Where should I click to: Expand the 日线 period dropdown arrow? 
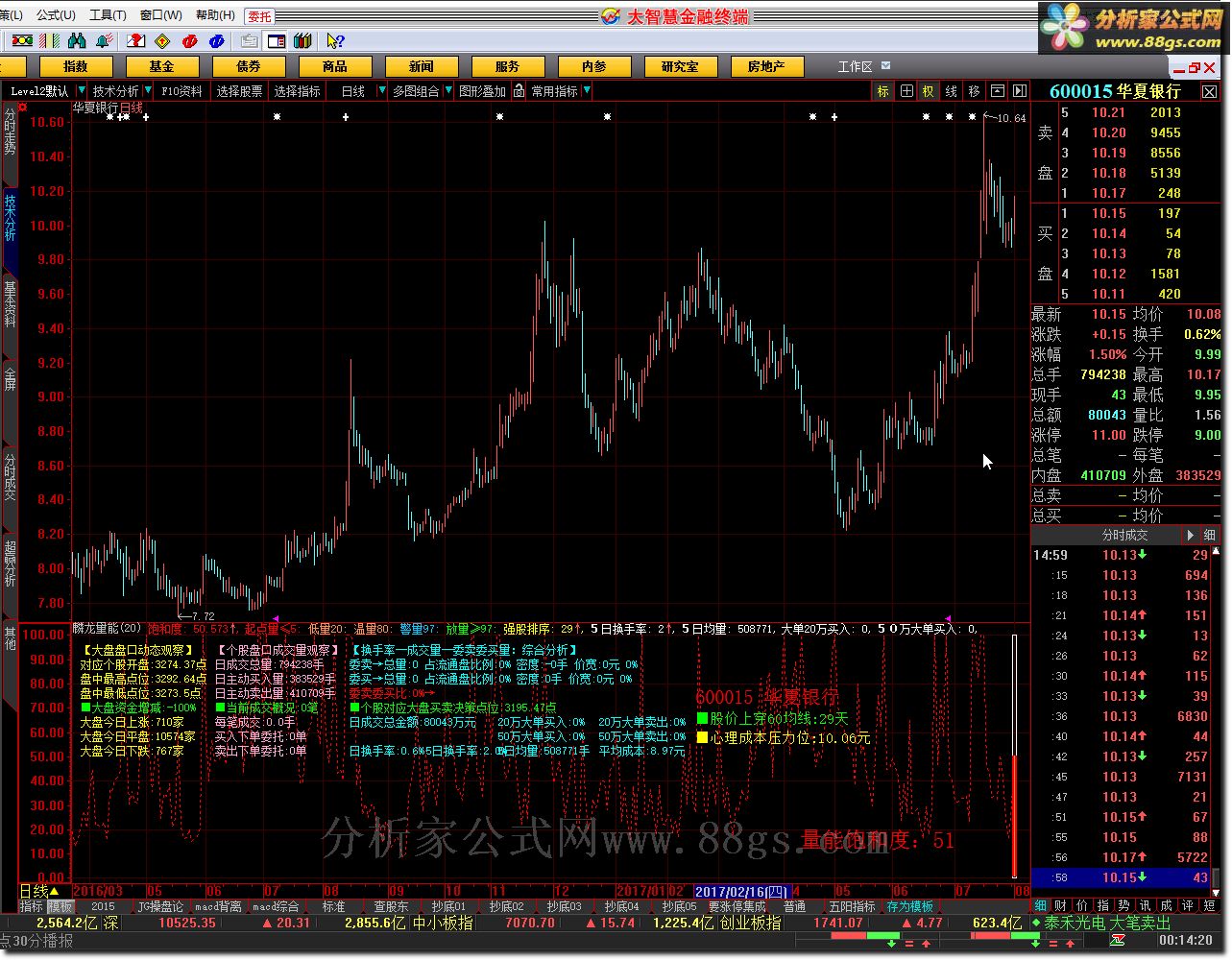(381, 91)
